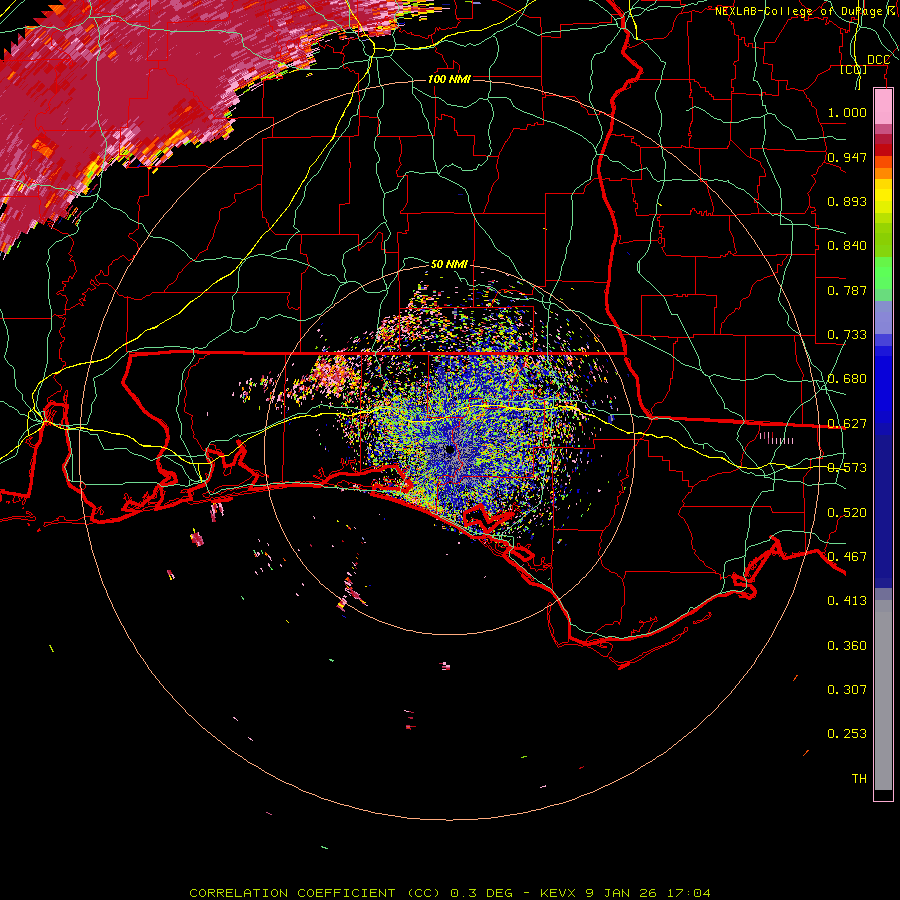900x900 pixels.
Task: Click the 0.253 scale label
Action: [847, 734]
